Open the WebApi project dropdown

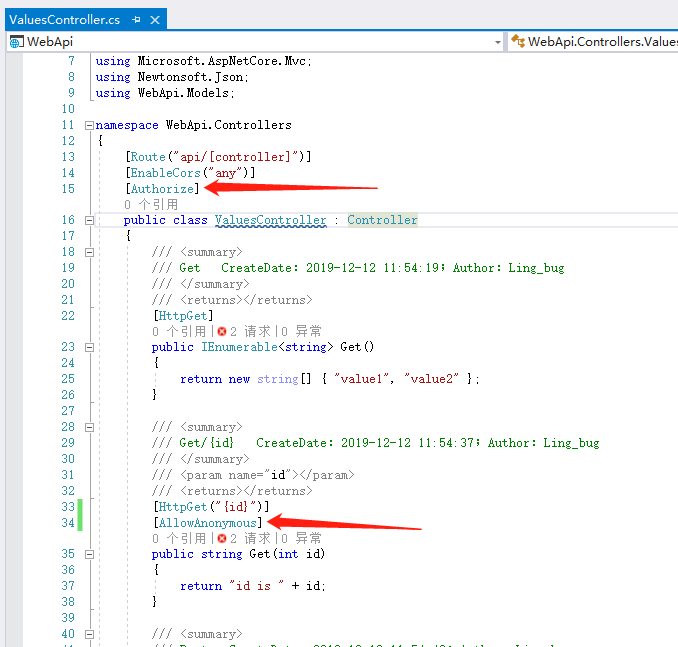tap(498, 42)
